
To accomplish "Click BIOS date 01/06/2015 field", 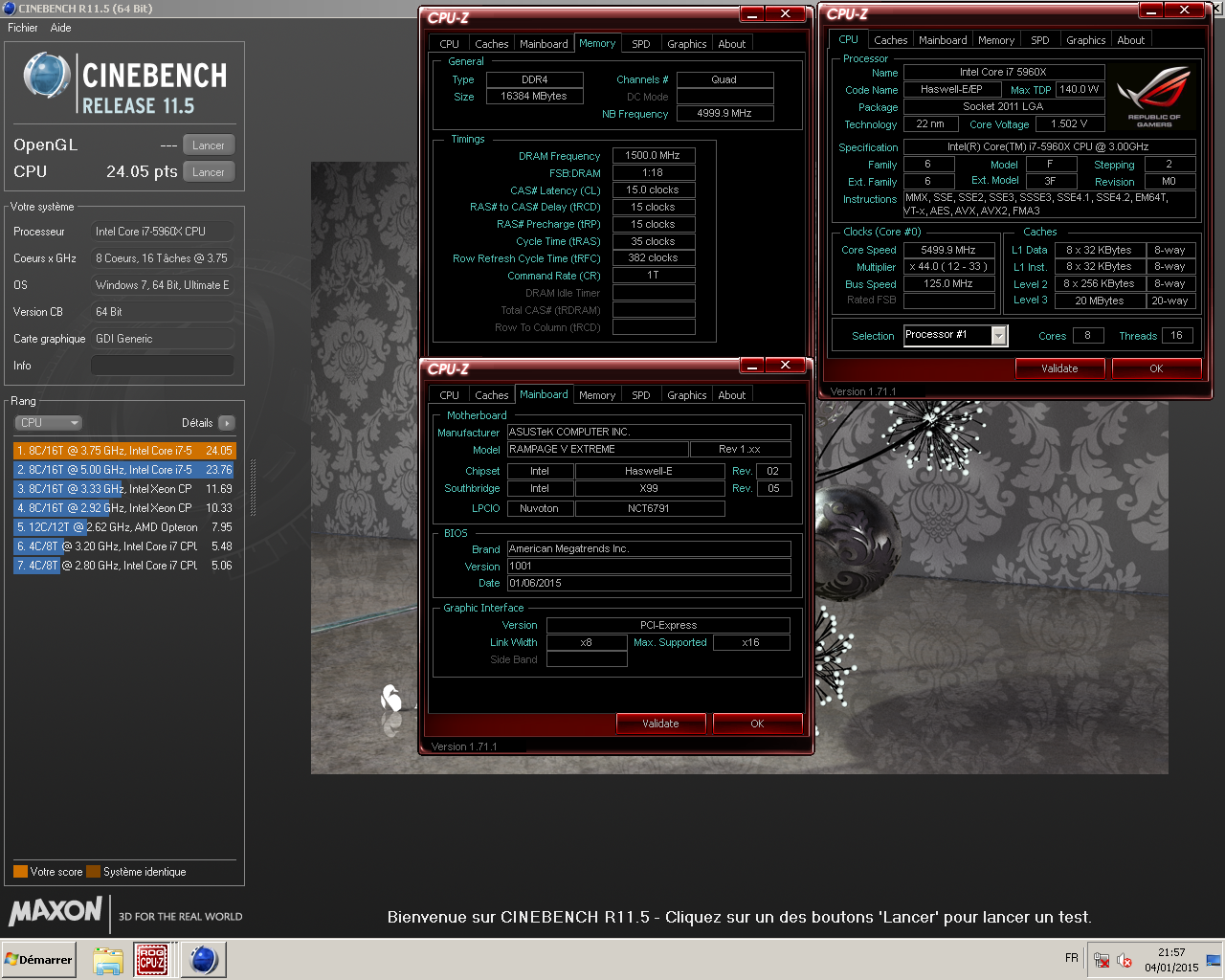I will point(649,584).
